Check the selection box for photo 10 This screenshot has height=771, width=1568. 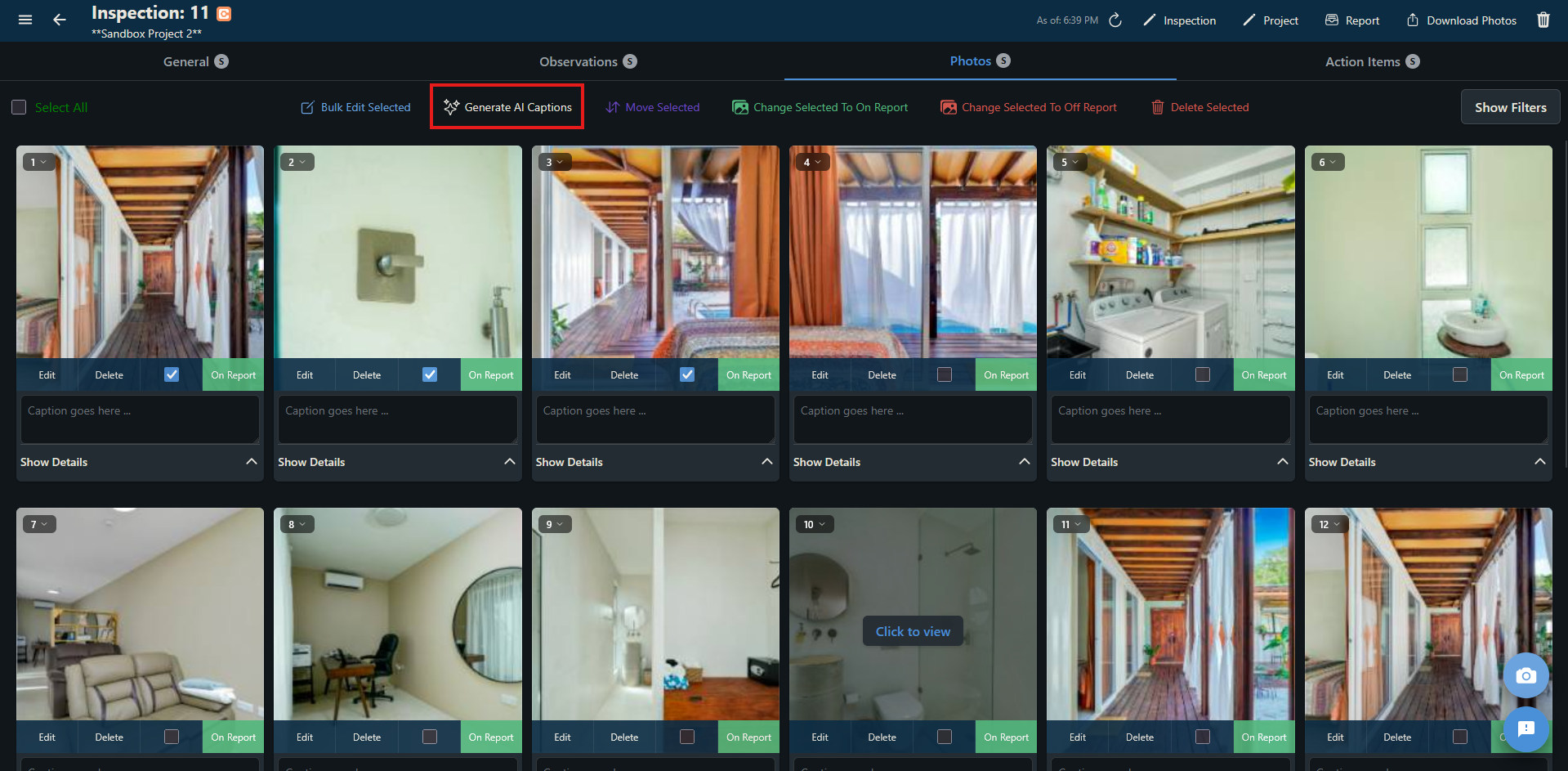coord(945,737)
